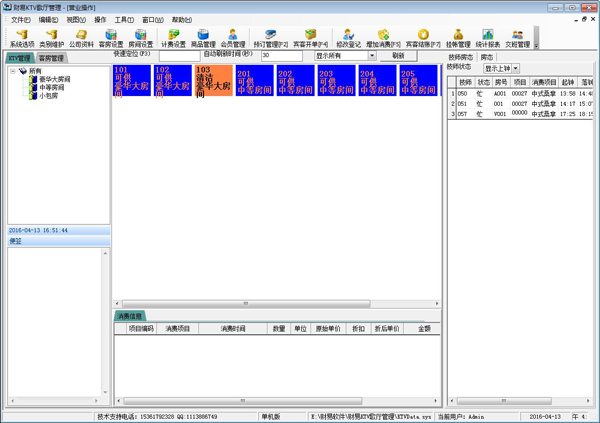Screen dimensions: 600x423
Task: Open the 文件 menu
Action: [21, 20]
